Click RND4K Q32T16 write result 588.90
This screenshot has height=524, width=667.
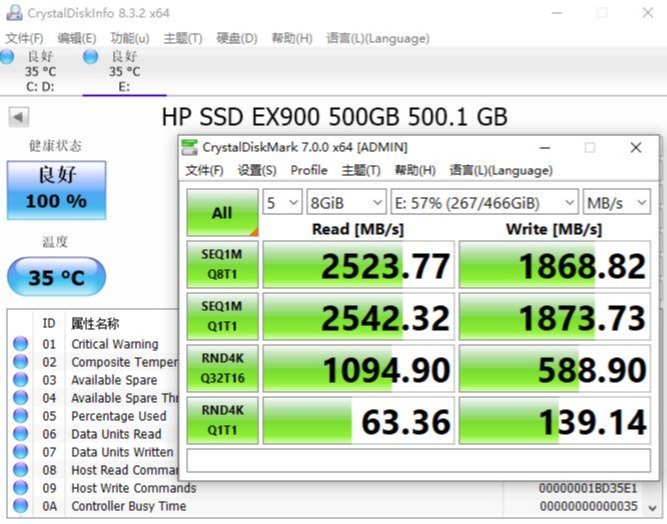pyautogui.click(x=555, y=368)
